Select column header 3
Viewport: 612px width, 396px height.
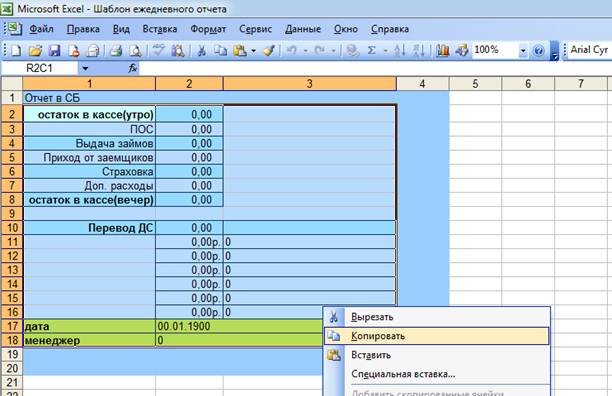pos(310,83)
